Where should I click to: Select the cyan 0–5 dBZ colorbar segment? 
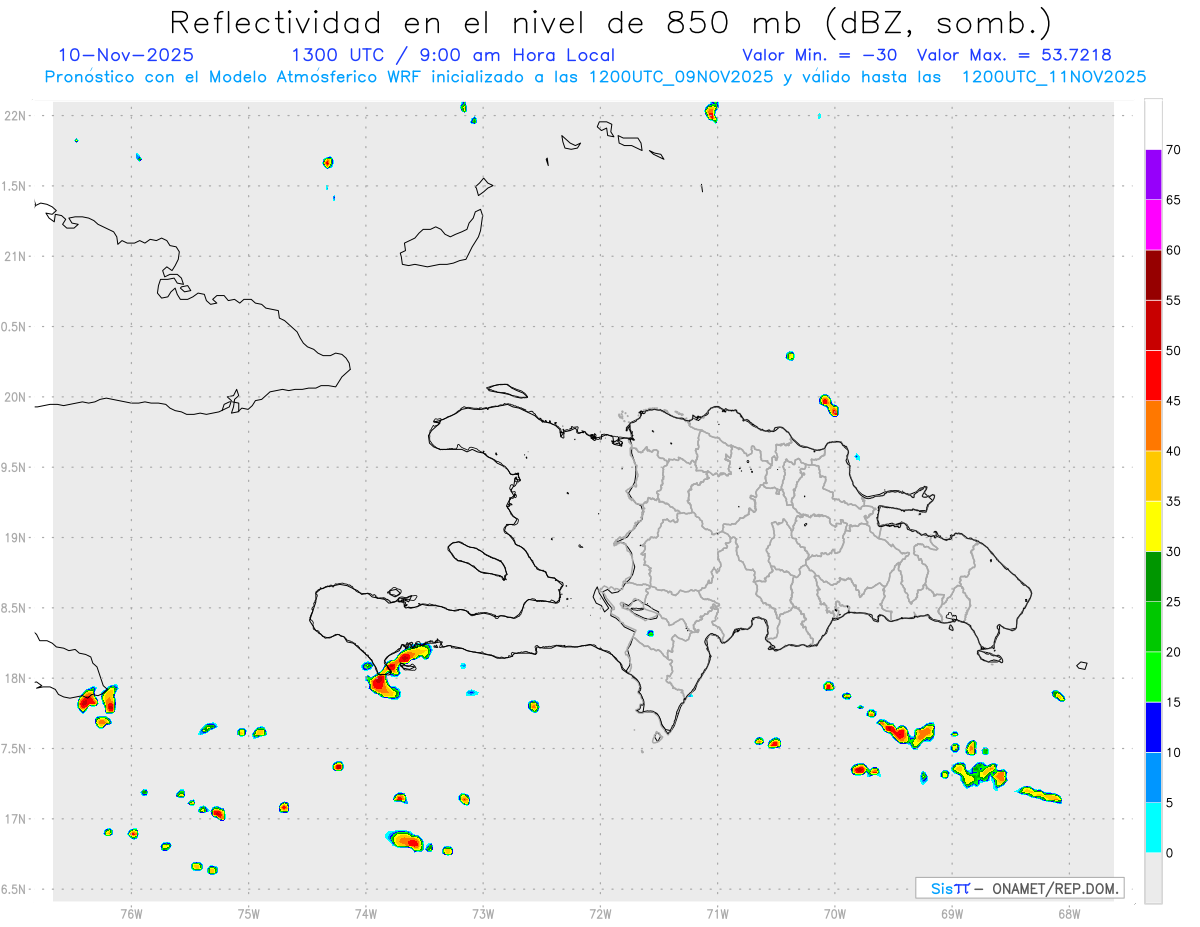coord(1153,828)
